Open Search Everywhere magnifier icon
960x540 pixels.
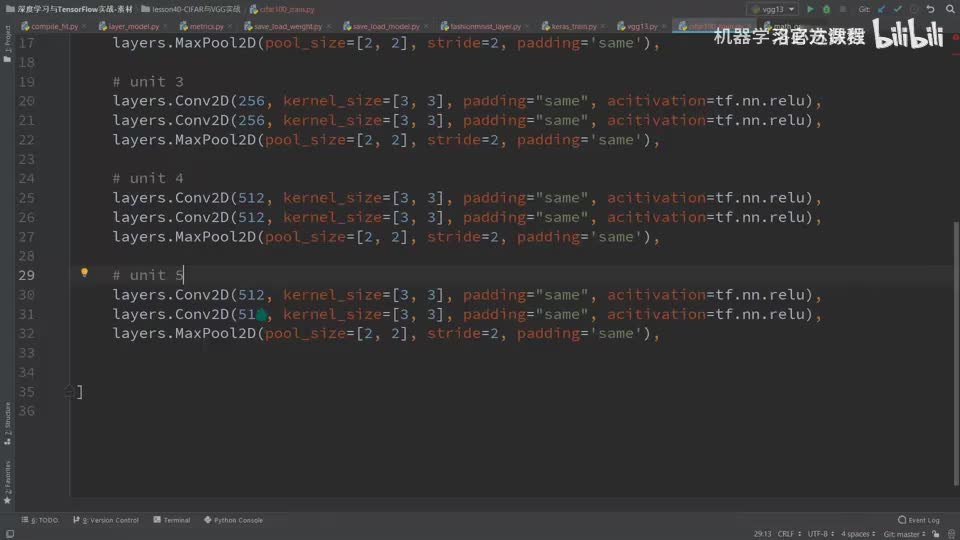pos(950,9)
